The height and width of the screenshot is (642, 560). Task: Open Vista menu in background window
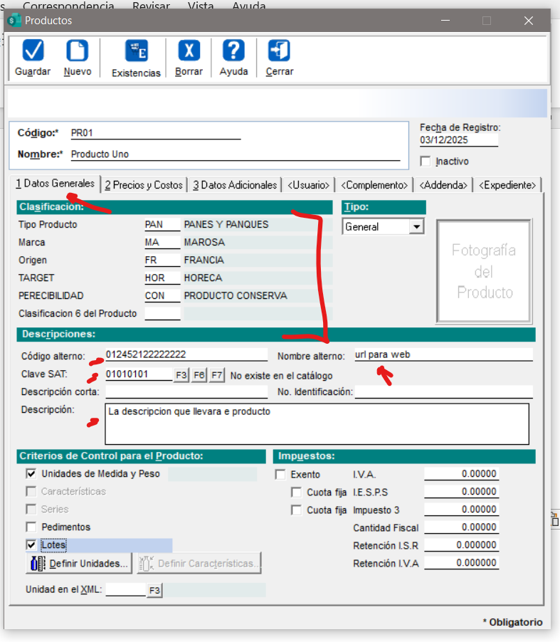(x=201, y=6)
